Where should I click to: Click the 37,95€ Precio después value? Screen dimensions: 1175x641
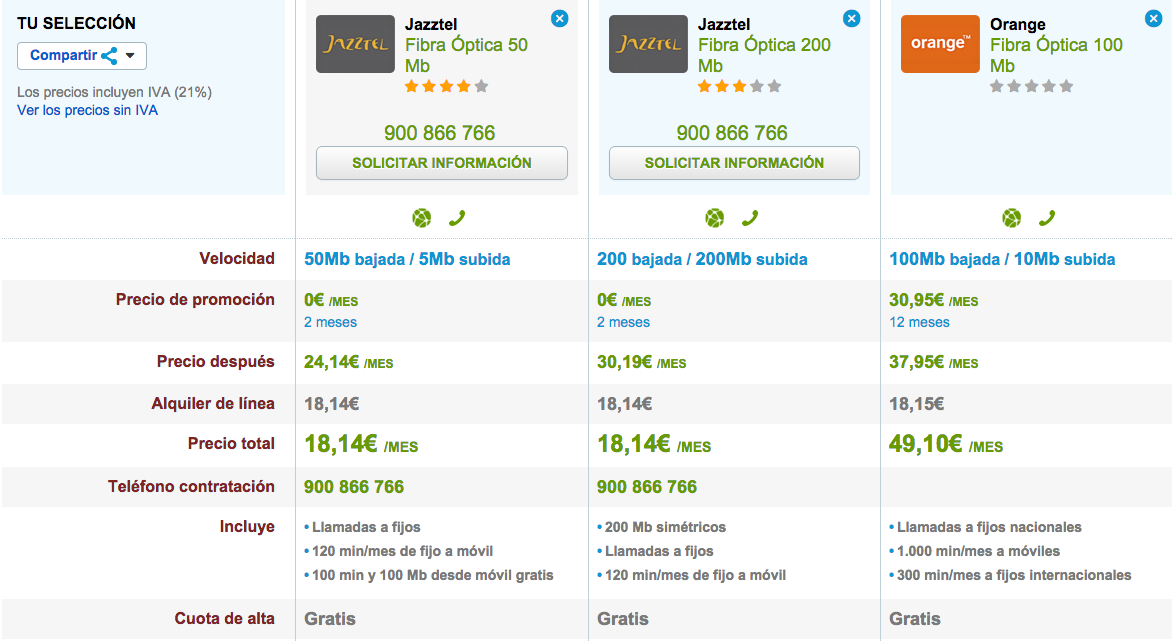click(x=934, y=363)
